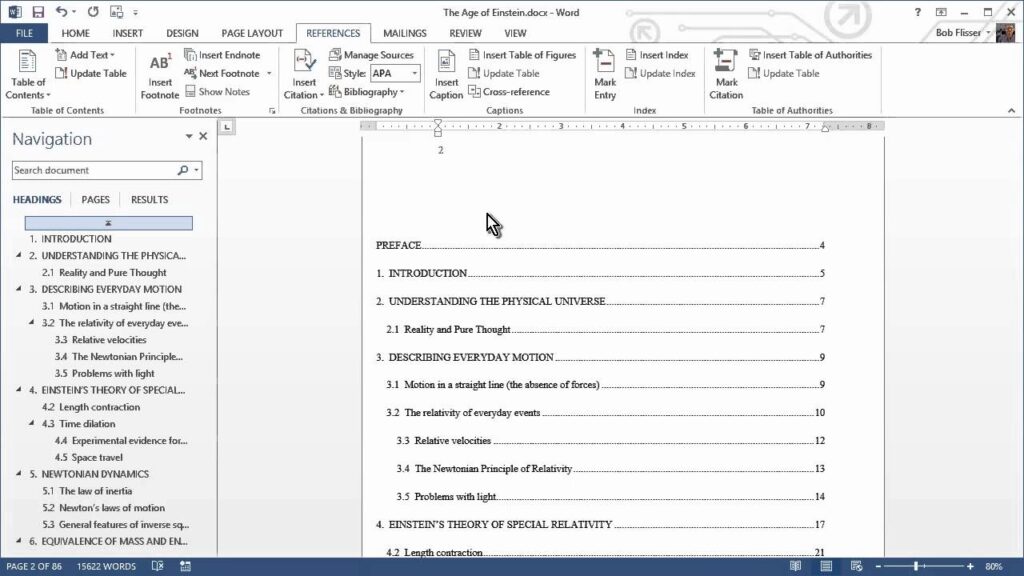Select the PAGES tab in Navigation pane
The image size is (1024, 576).
(95, 199)
